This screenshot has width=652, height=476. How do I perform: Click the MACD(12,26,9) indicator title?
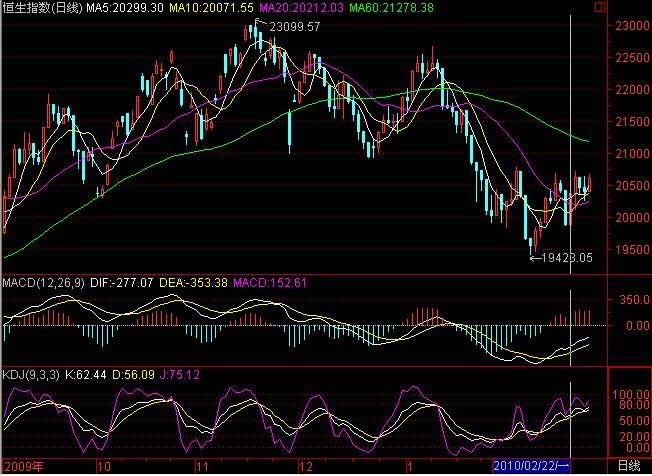tap(43, 283)
